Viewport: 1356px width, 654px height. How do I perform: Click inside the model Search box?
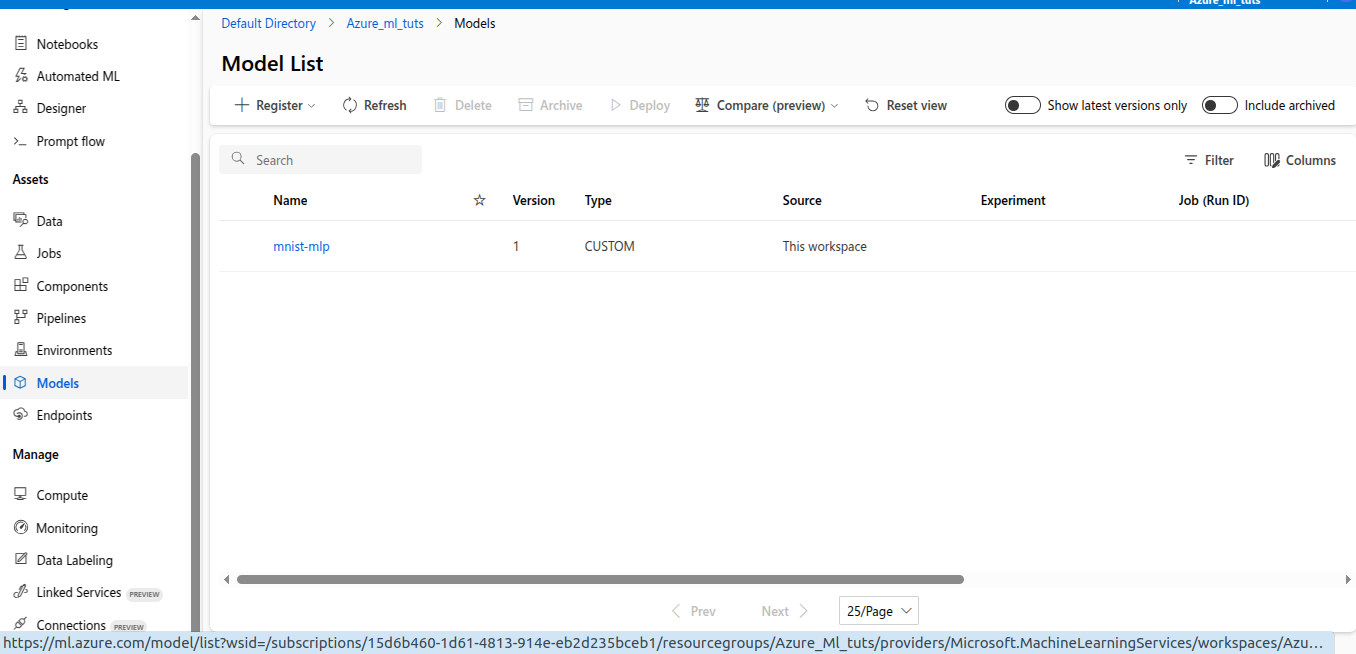click(320, 159)
